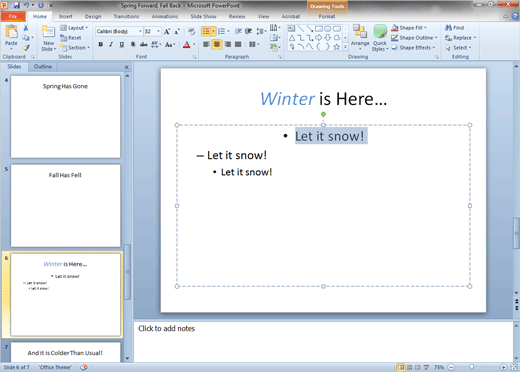Click the Find button
Viewport: 520px width, 372px height.
(455, 28)
